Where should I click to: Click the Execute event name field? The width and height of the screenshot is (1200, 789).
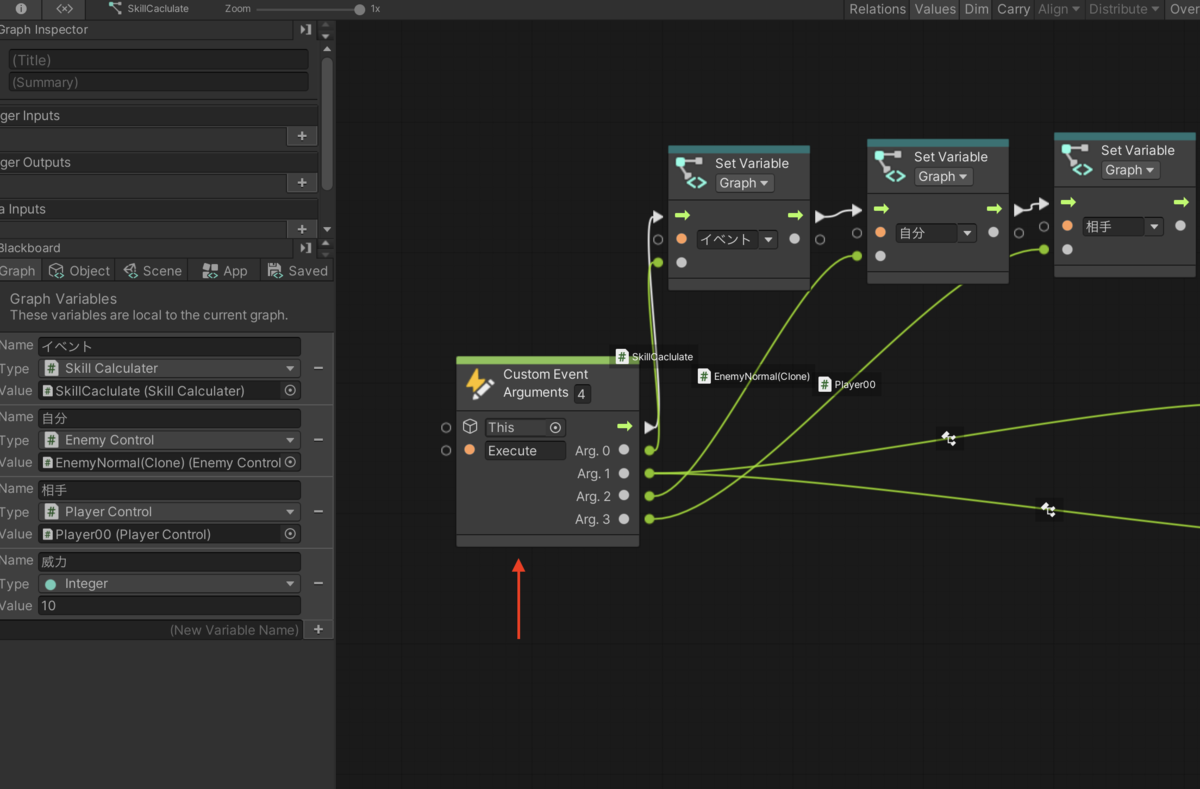[x=525, y=451]
